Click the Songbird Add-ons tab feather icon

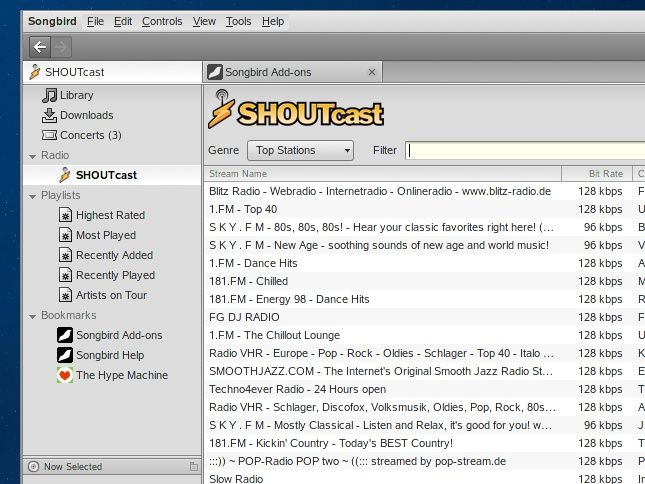click(215, 72)
